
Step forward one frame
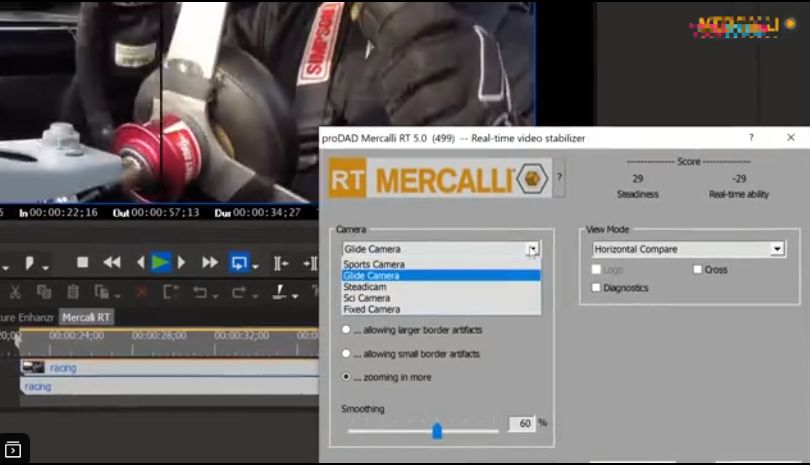[x=181, y=262]
